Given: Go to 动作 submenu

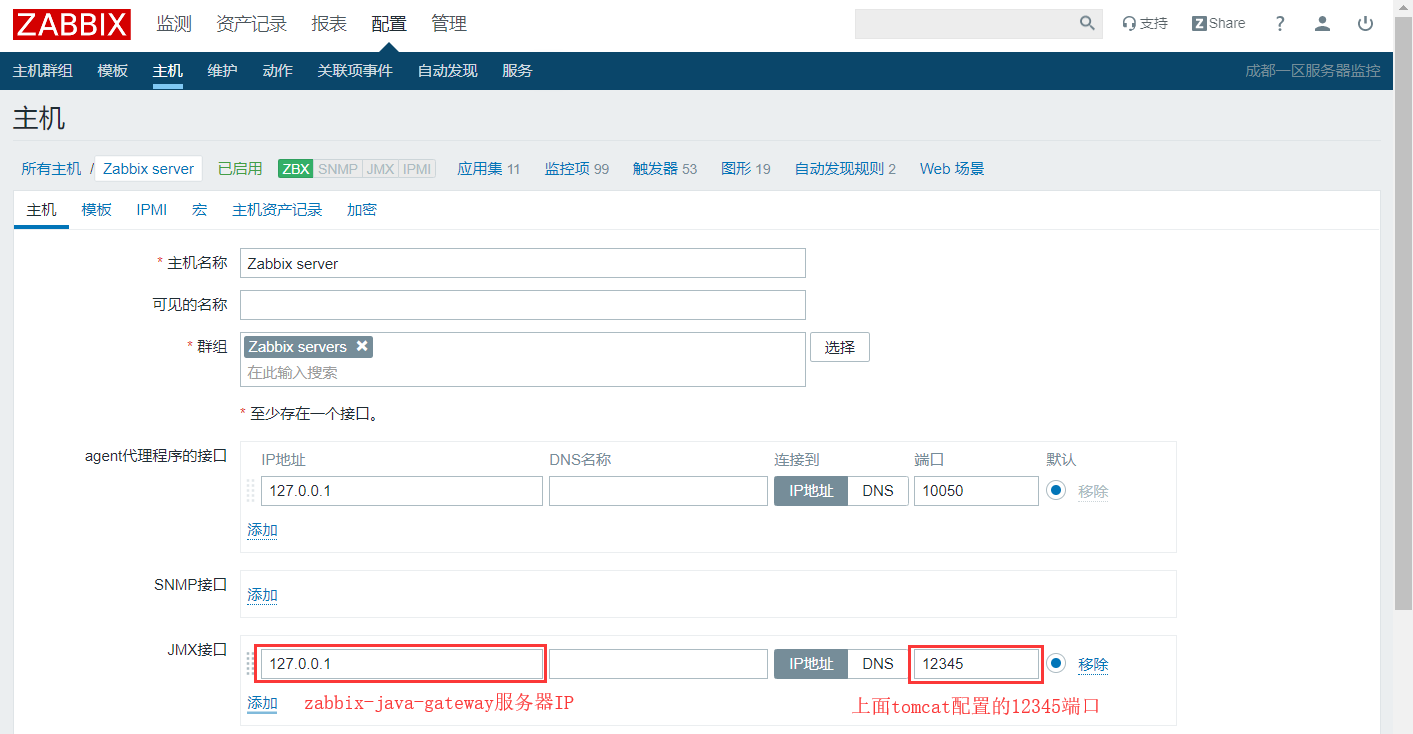Looking at the screenshot, I should pos(278,71).
